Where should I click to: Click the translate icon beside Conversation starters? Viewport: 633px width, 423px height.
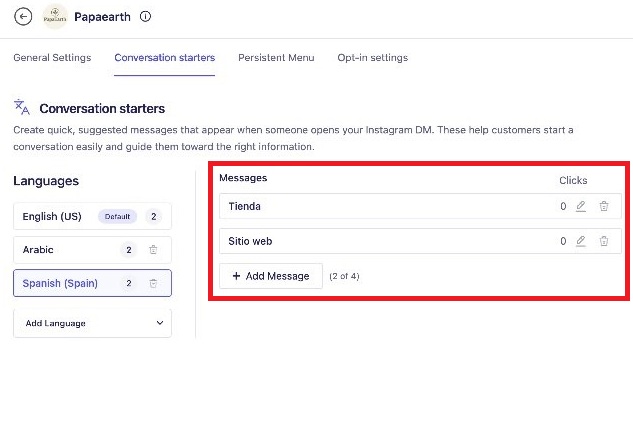22,107
